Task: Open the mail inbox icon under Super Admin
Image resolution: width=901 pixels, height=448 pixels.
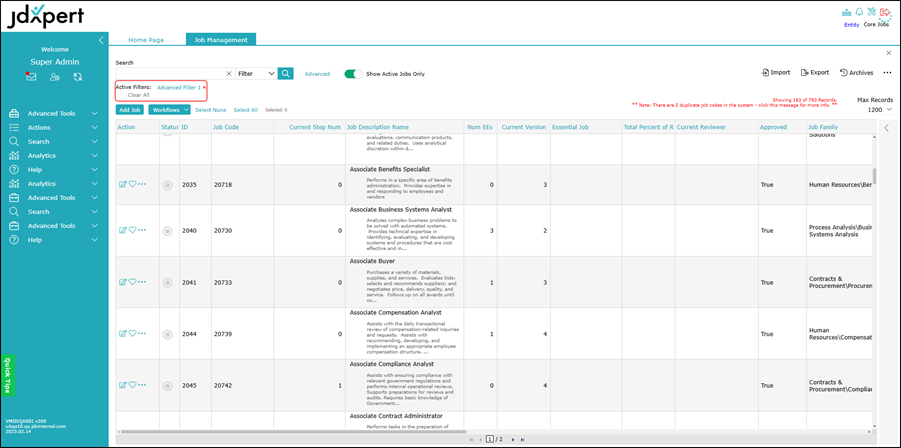Action: (31, 76)
